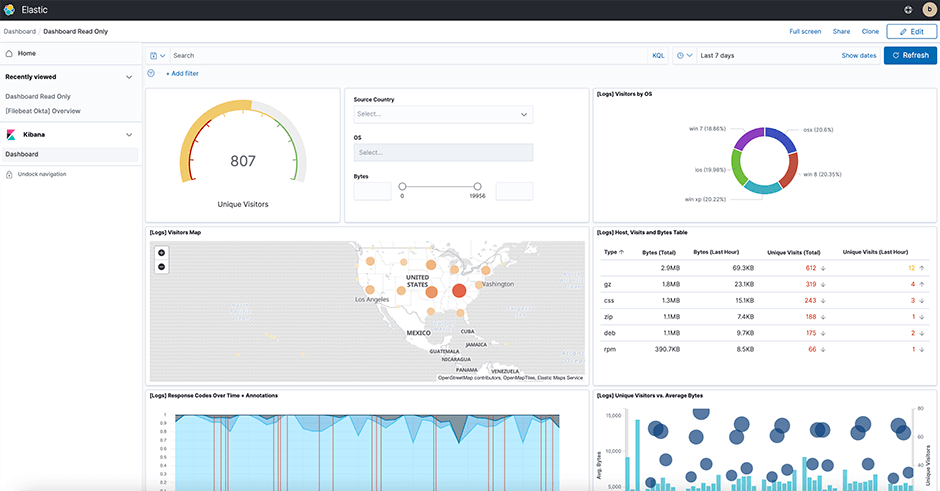Click the Bytes slider's right handle

tap(477, 186)
